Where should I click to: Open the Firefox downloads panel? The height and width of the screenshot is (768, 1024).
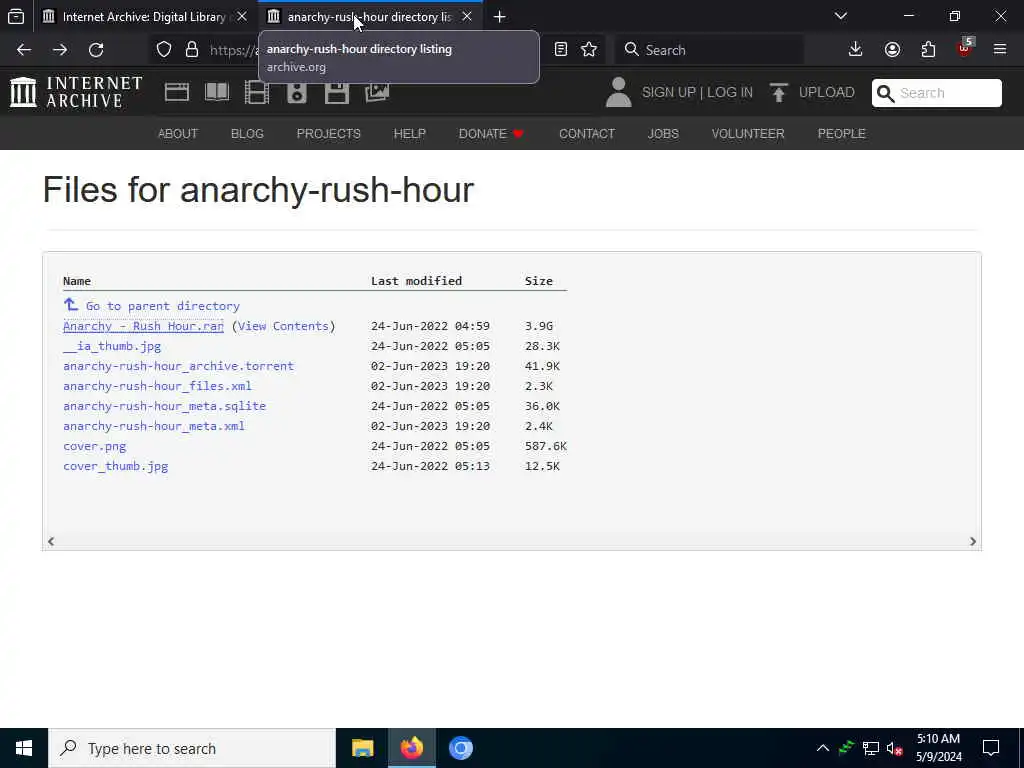(856, 50)
